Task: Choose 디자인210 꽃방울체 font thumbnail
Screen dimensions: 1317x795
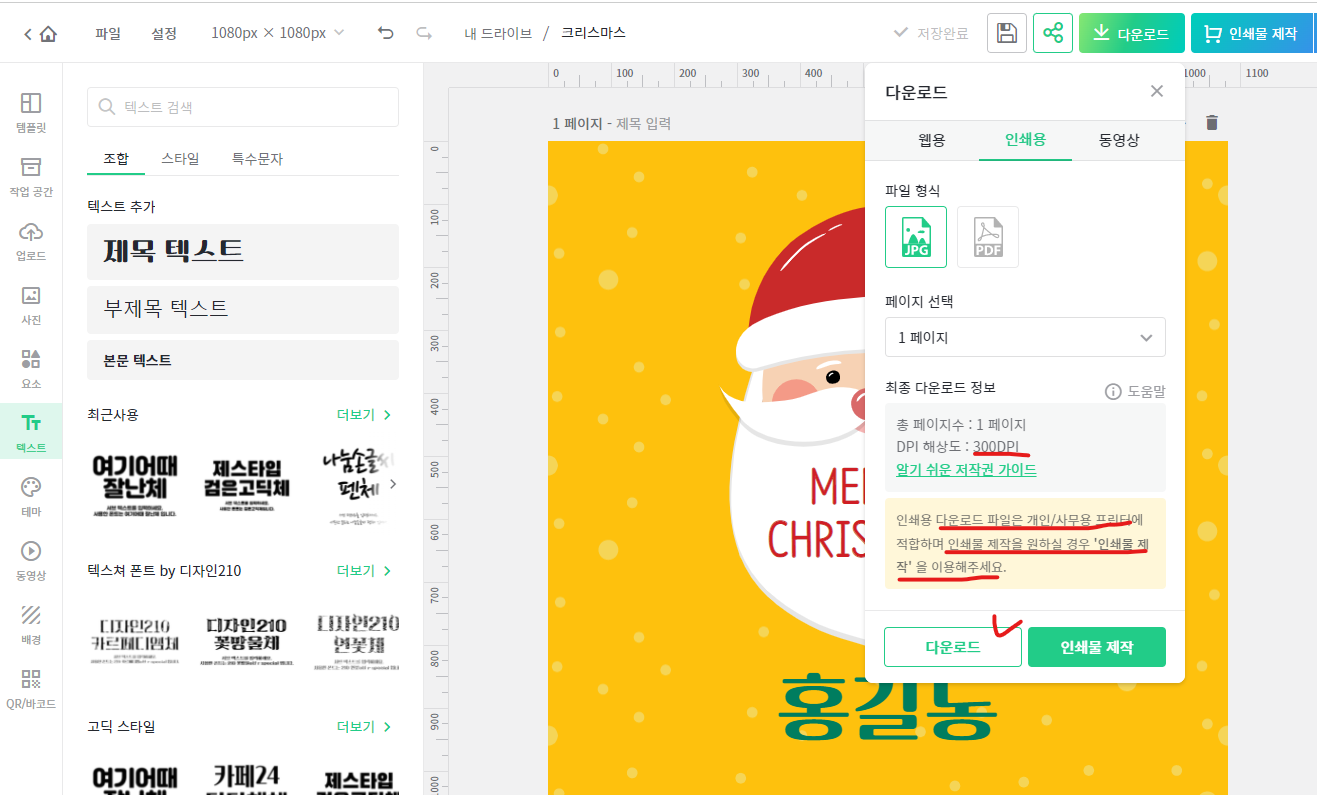Action: coord(247,640)
